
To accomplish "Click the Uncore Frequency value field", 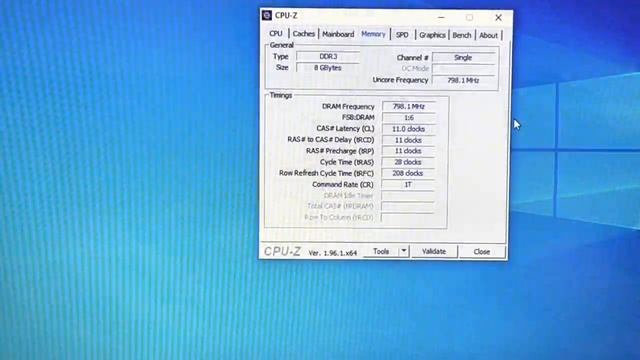I will (x=463, y=80).
